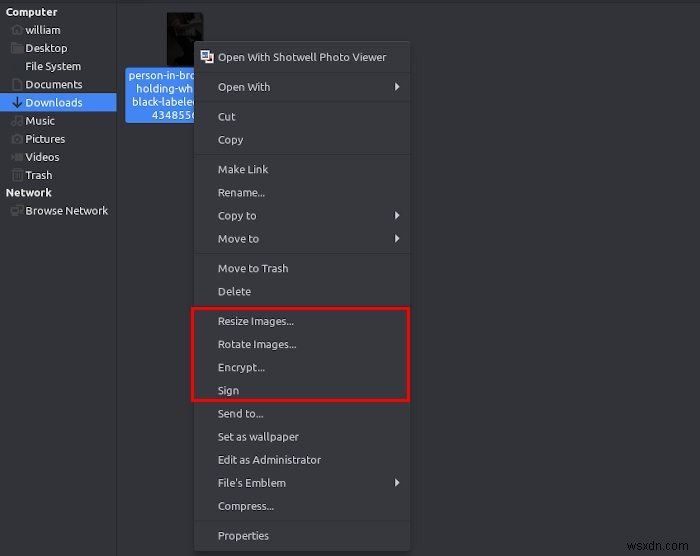Choose Resize Images... menu entry
Viewport: 700px width, 556px height.
coord(302,321)
